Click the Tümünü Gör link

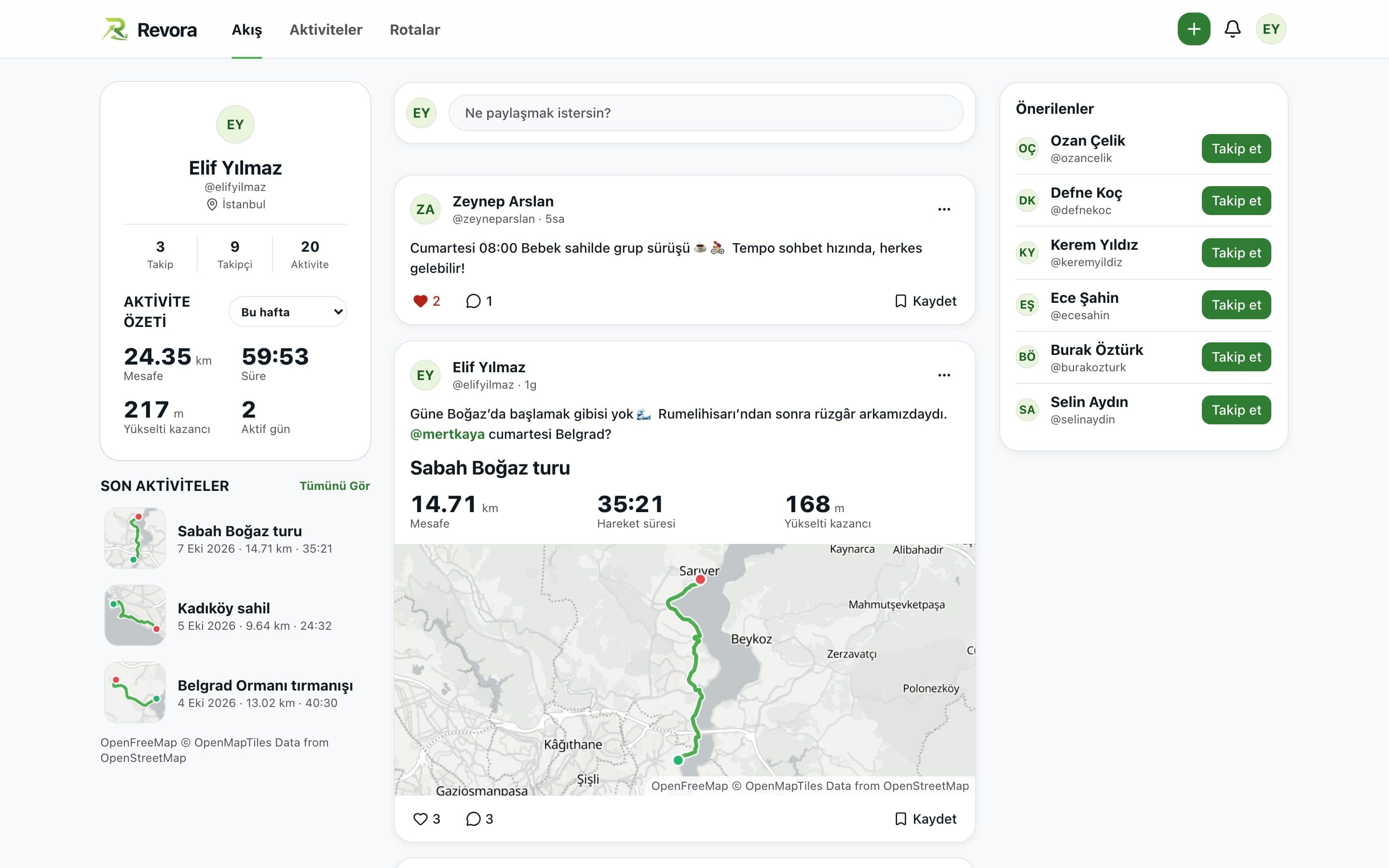335,486
